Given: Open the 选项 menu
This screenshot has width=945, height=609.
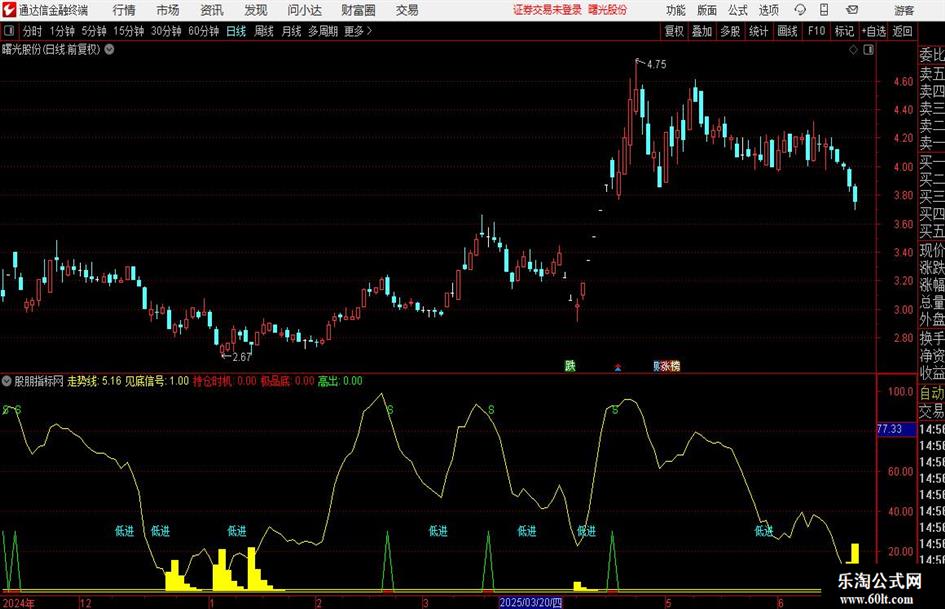Looking at the screenshot, I should (x=768, y=10).
